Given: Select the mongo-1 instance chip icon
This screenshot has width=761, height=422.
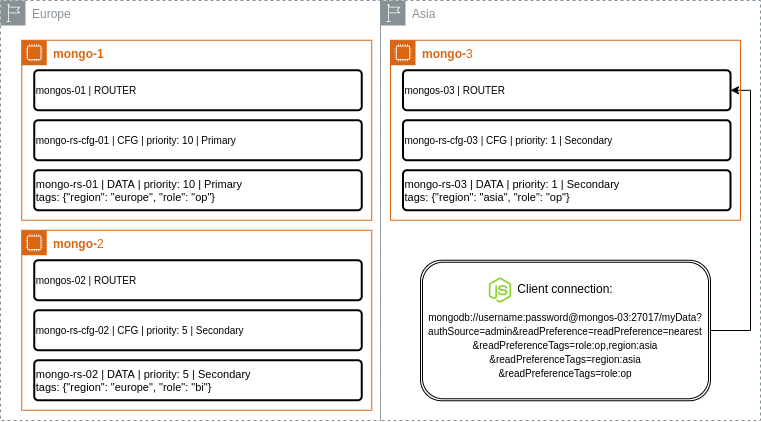Looking at the screenshot, I should click(x=34, y=53).
